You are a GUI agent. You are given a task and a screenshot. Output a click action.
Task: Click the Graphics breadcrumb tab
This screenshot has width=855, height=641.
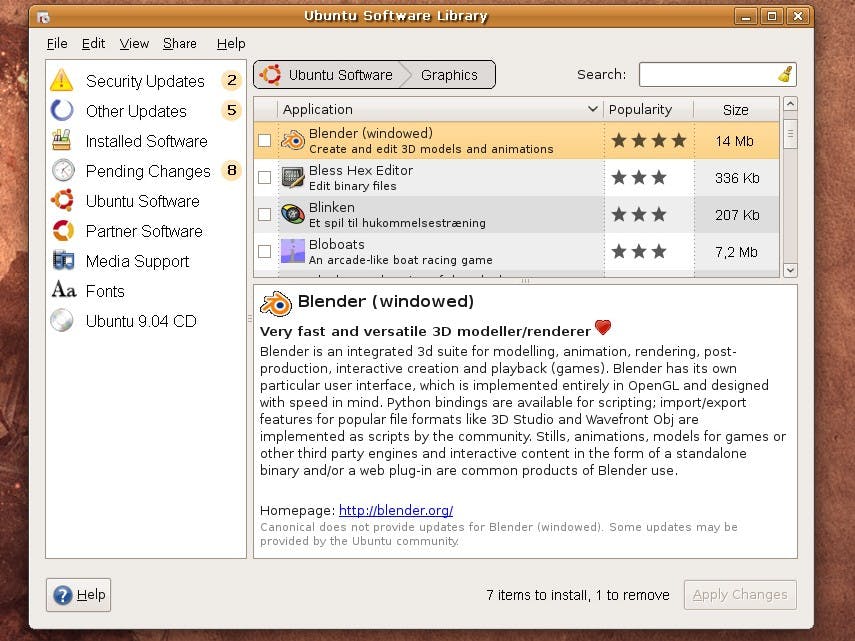point(449,75)
